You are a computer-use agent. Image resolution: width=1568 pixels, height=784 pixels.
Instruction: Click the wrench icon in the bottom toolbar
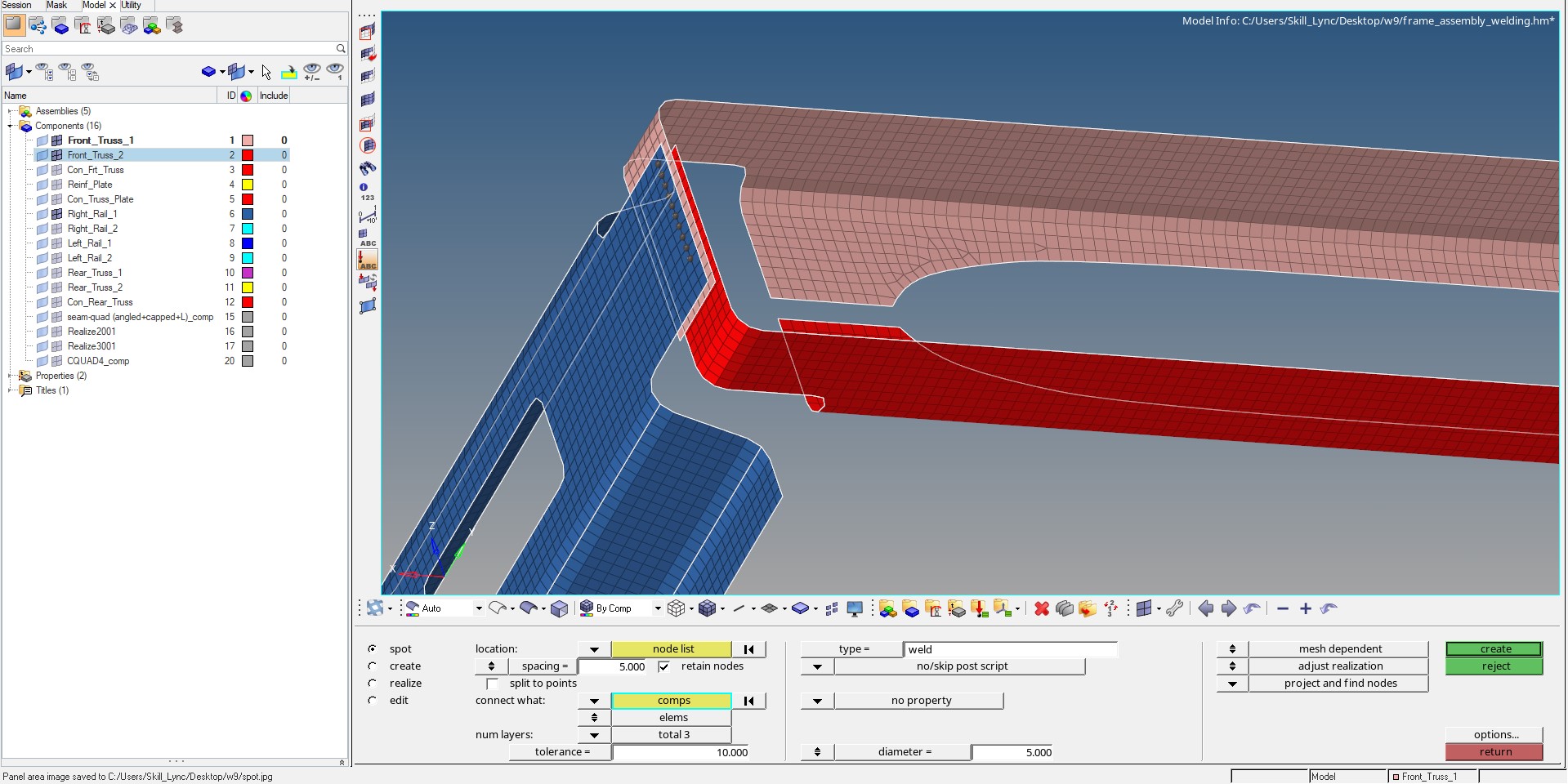click(1174, 609)
